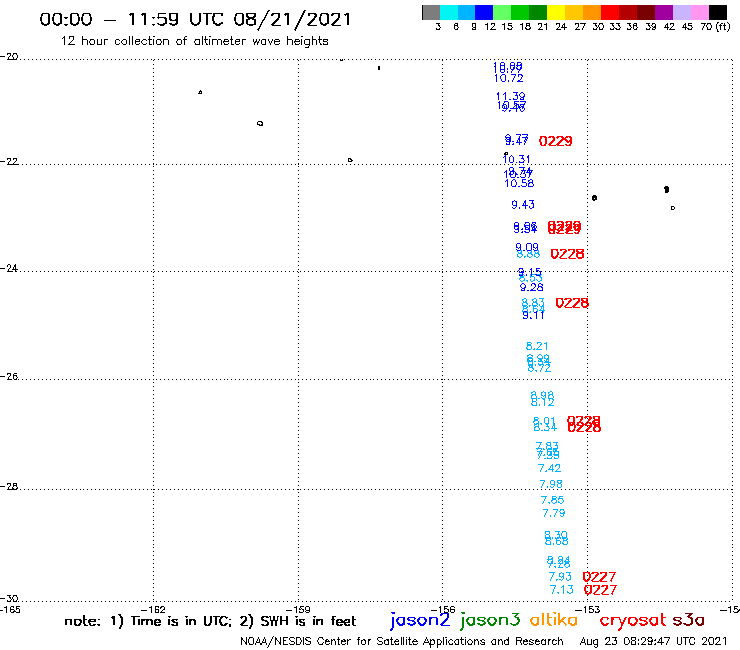This screenshot has width=740, height=650.
Task: Choose the purple swatch in the color scale
Action: coord(664,12)
